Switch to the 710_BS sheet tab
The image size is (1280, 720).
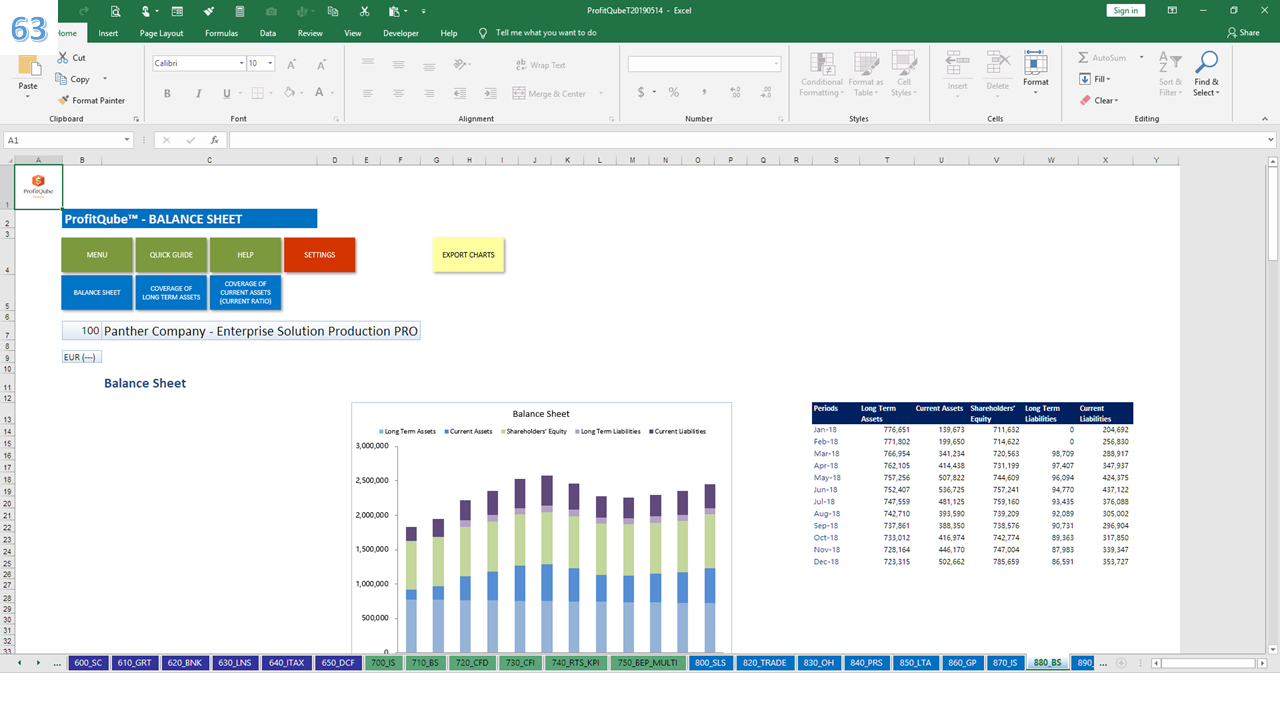(425, 663)
